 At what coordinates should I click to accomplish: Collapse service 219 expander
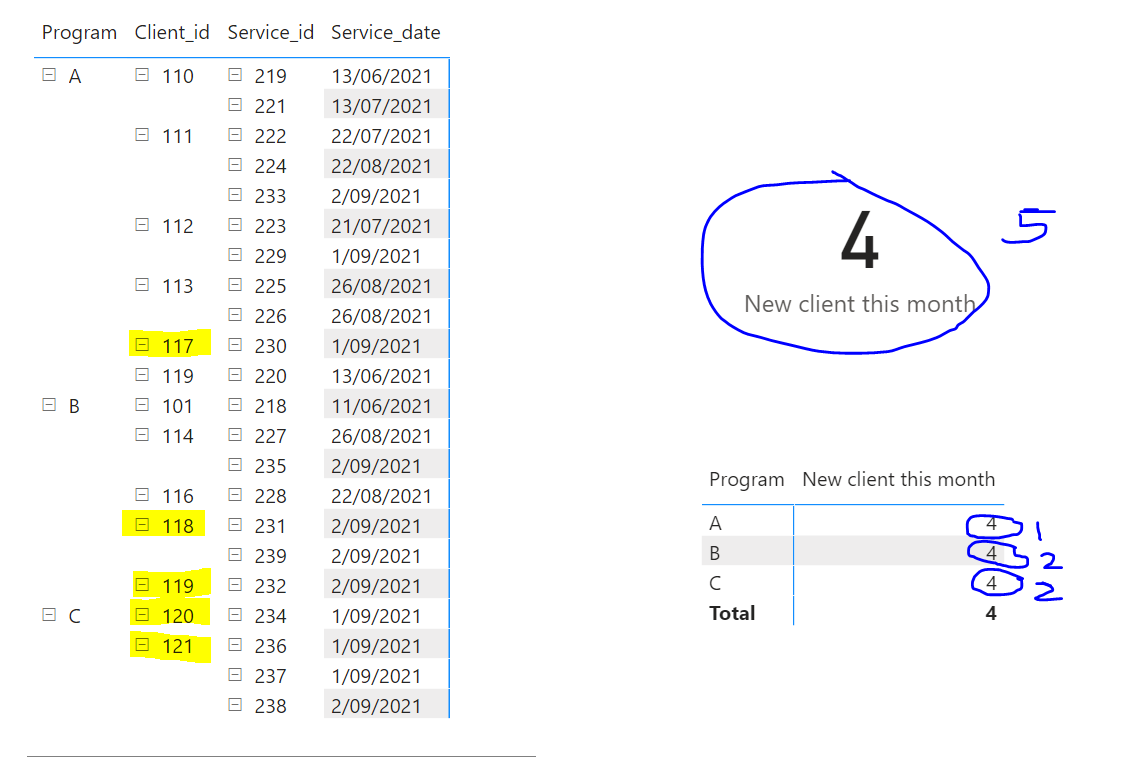click(x=235, y=74)
